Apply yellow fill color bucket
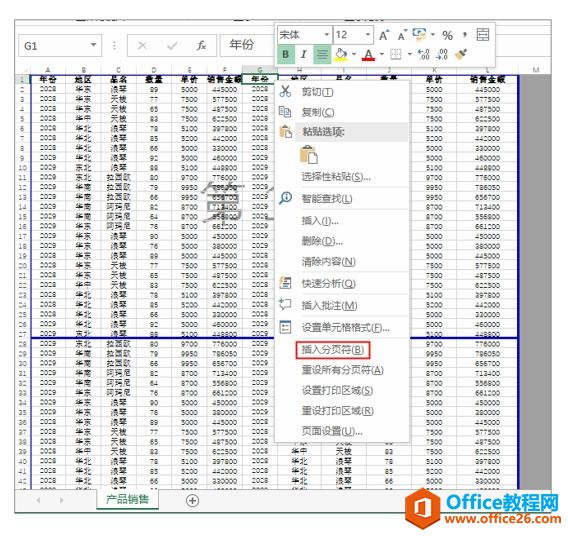Image resolution: width=568 pixels, height=536 pixels. pos(341,55)
